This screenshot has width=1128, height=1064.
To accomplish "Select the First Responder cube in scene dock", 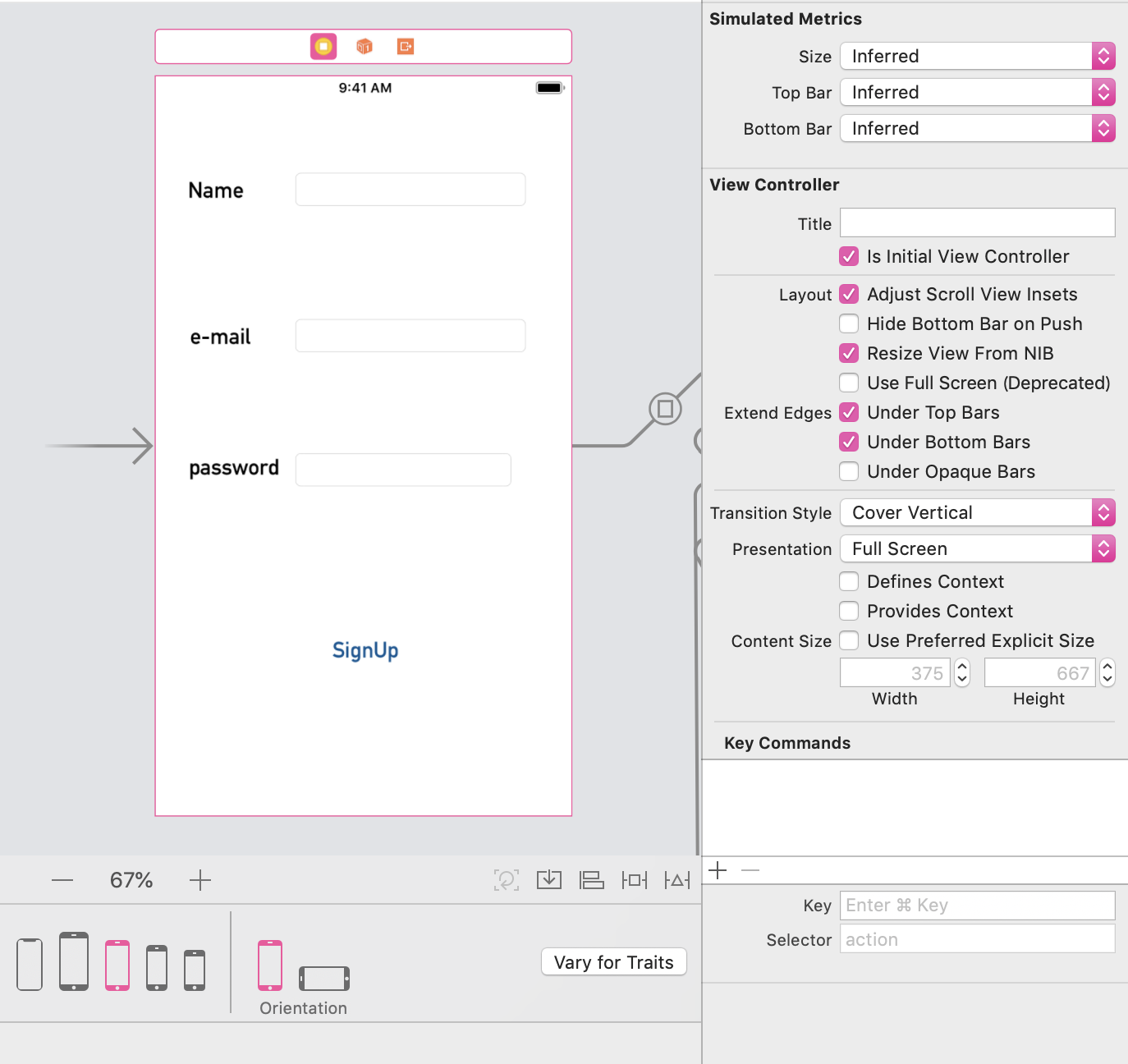I will click(364, 46).
